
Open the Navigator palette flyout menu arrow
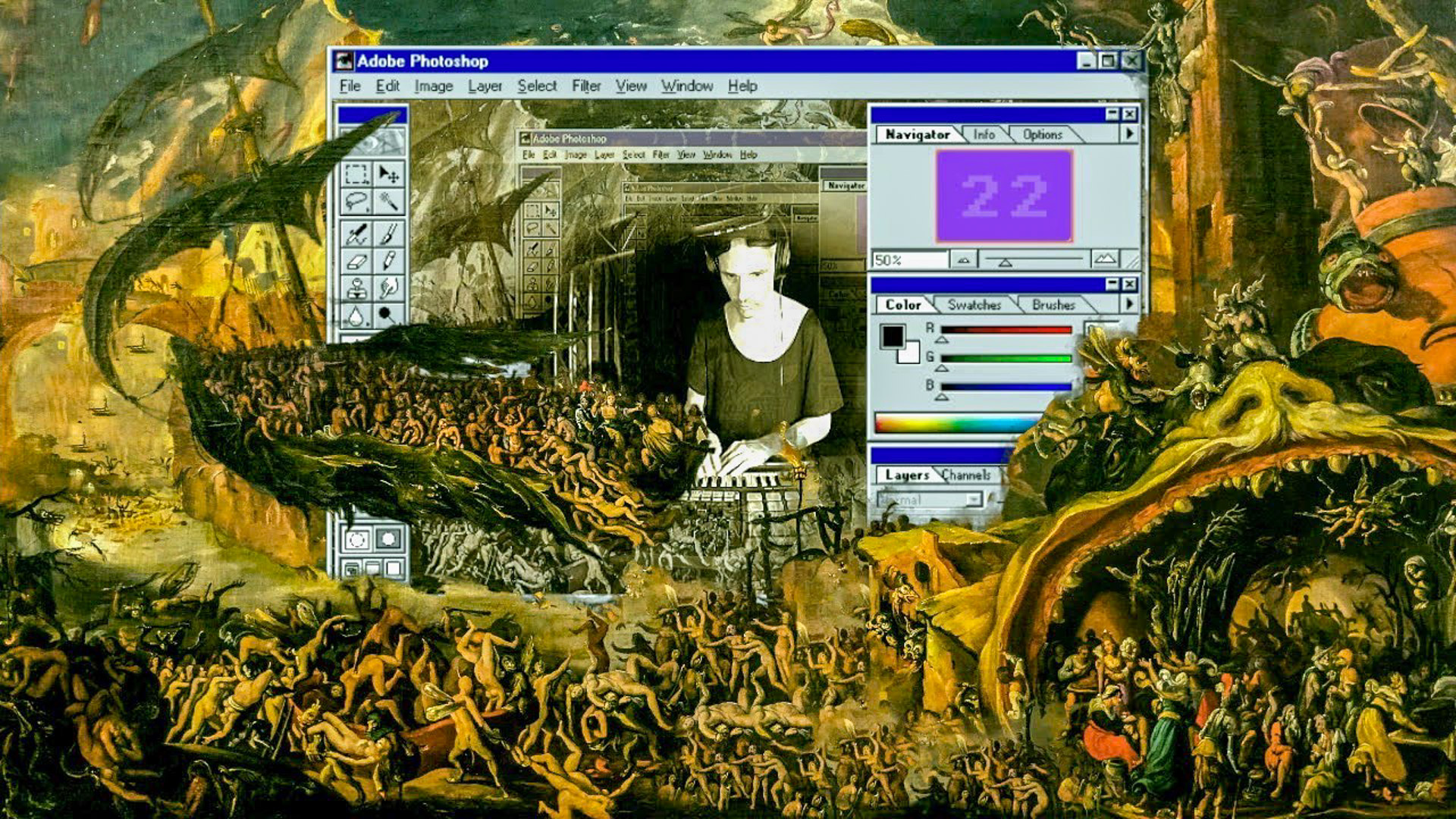pyautogui.click(x=1129, y=133)
